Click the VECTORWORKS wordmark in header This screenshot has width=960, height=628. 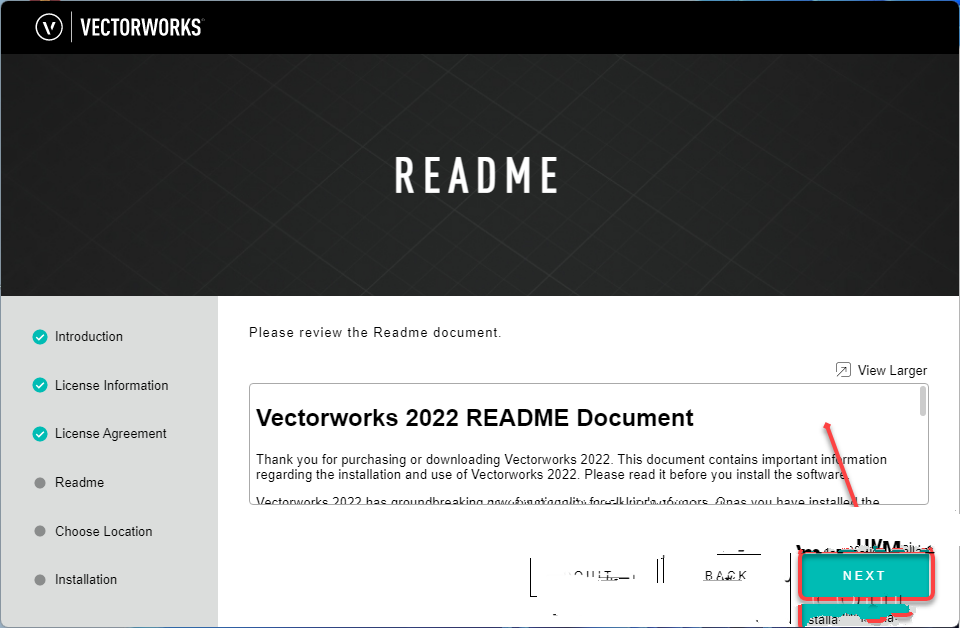pos(141,28)
